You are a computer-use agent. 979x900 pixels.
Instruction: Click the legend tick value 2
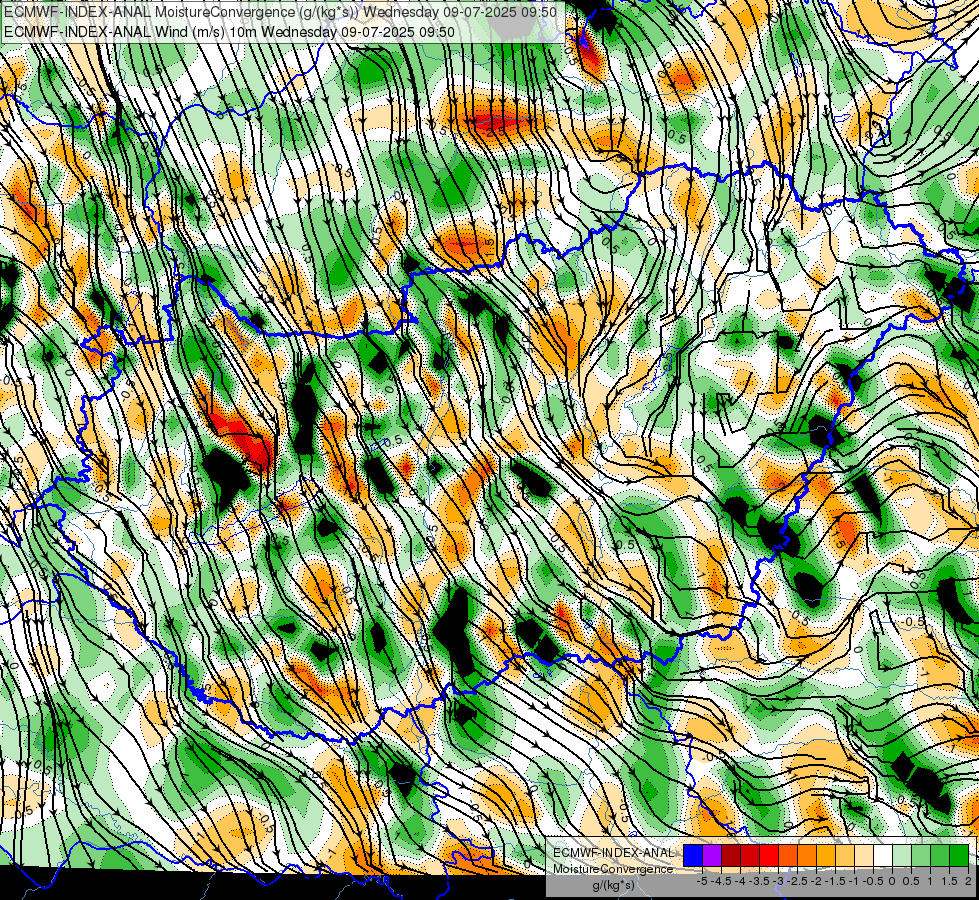pos(968,881)
